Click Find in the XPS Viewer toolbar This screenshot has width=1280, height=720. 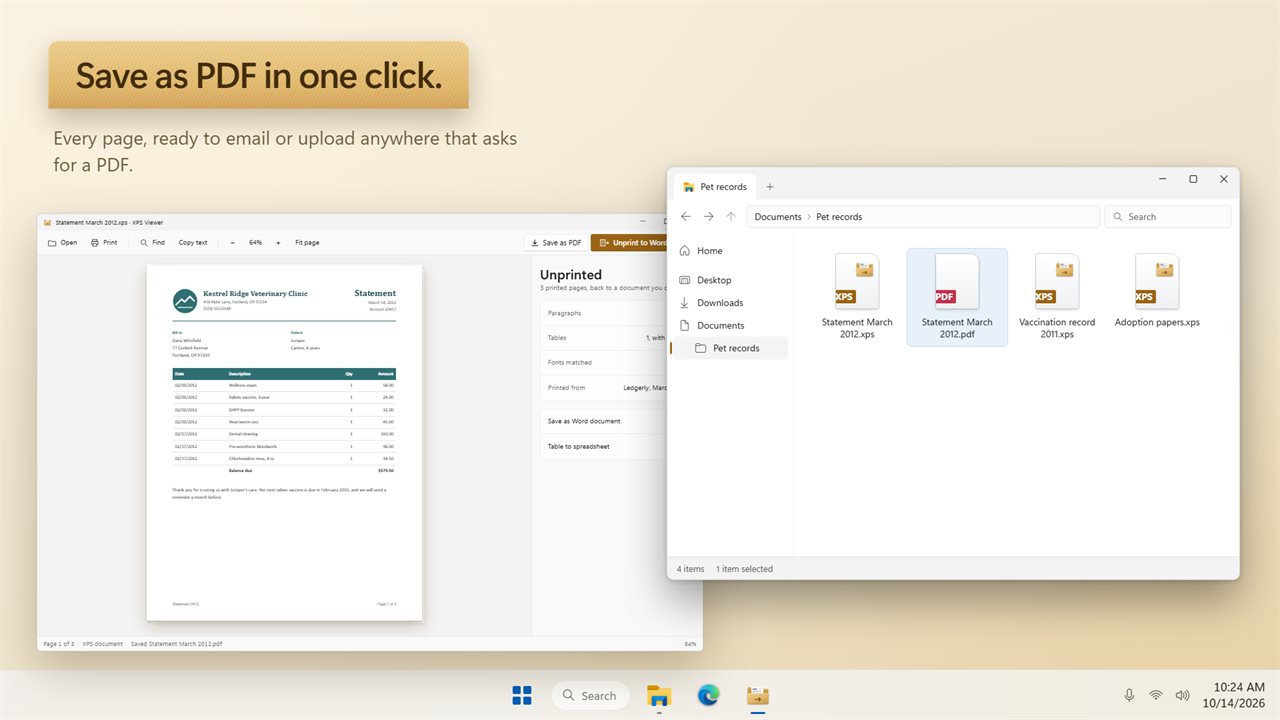pyautogui.click(x=153, y=243)
